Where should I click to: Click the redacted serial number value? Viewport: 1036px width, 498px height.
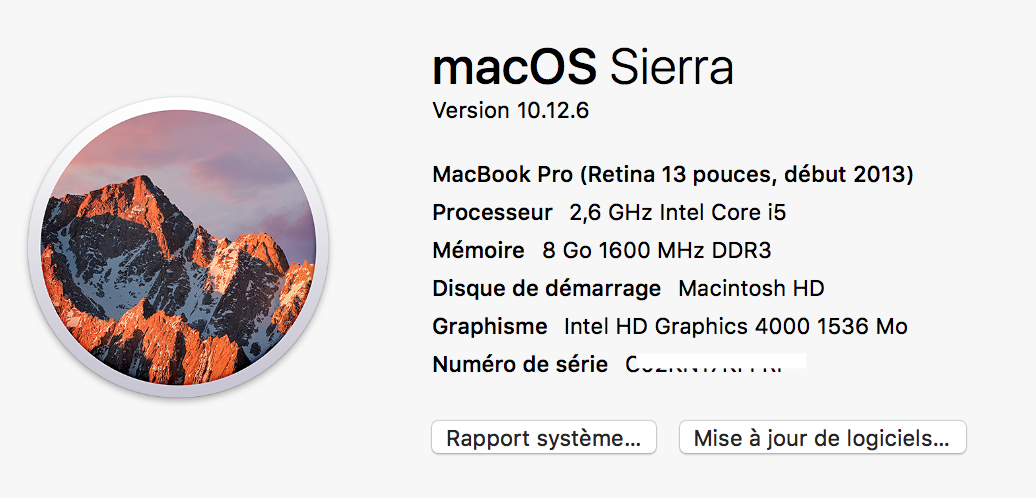point(714,364)
